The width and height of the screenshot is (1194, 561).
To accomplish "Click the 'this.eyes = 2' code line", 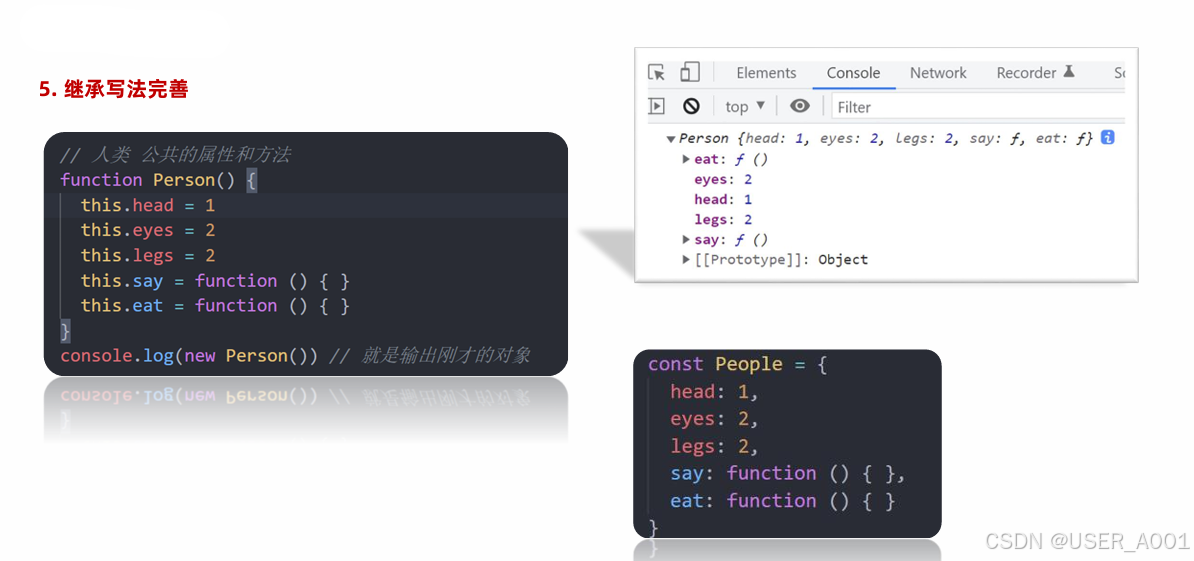I will 148,231.
